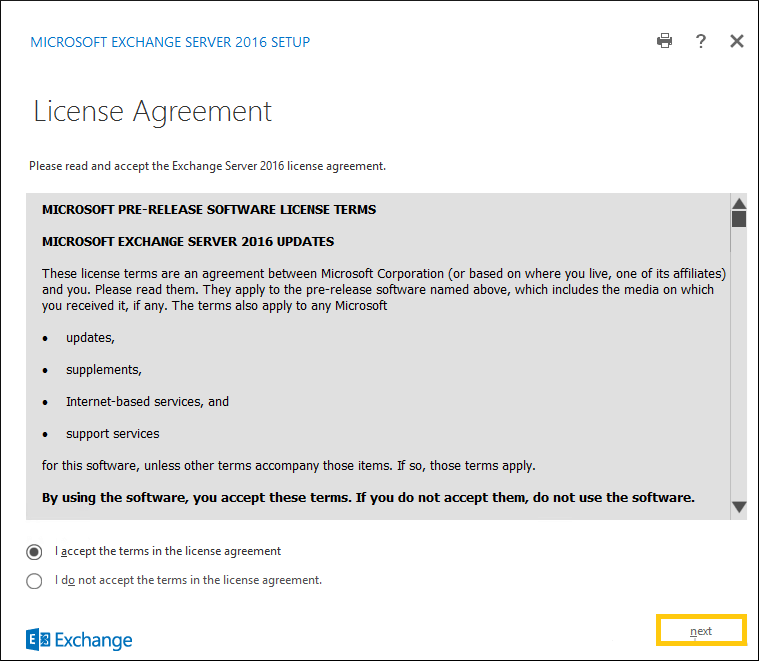759x661 pixels.
Task: Open setup help with question mark icon
Action: [x=700, y=41]
